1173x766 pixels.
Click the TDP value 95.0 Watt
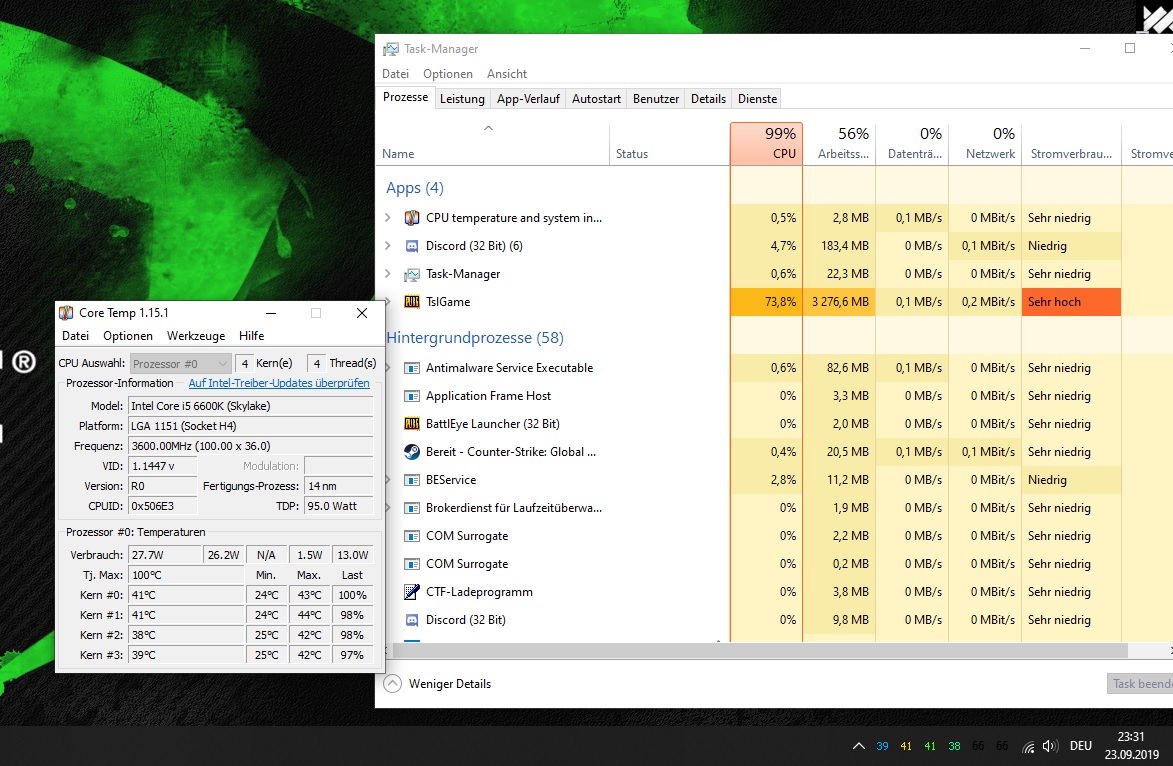[339, 506]
